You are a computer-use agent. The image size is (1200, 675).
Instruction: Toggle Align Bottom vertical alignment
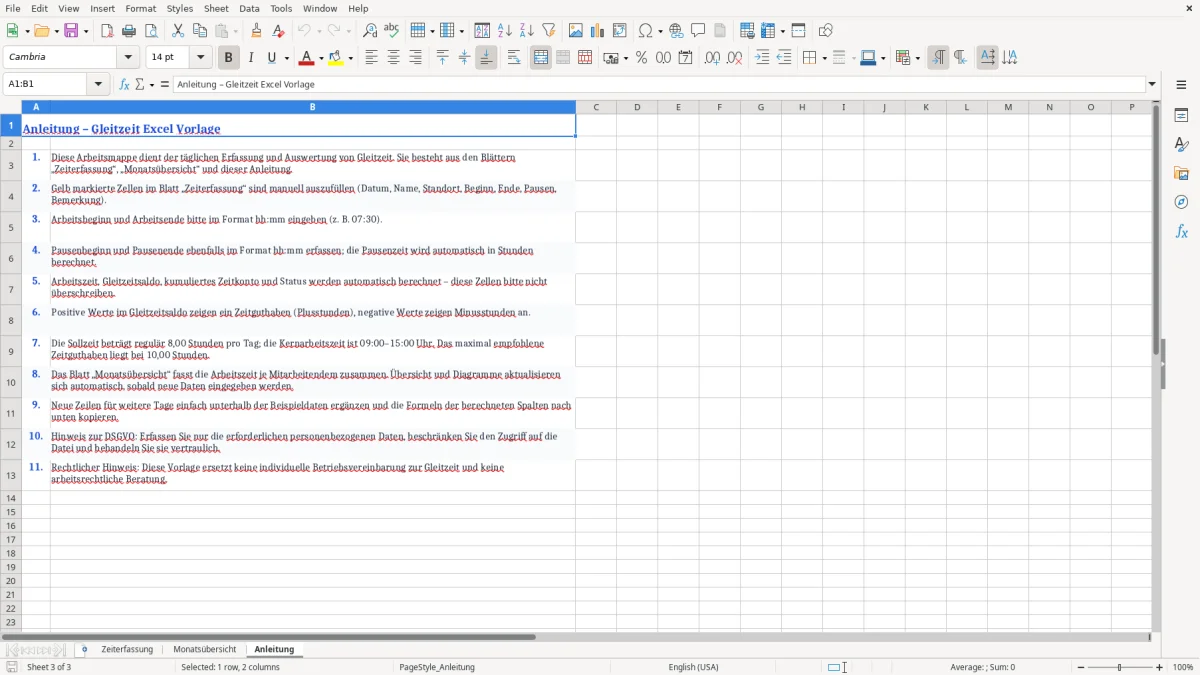(486, 58)
